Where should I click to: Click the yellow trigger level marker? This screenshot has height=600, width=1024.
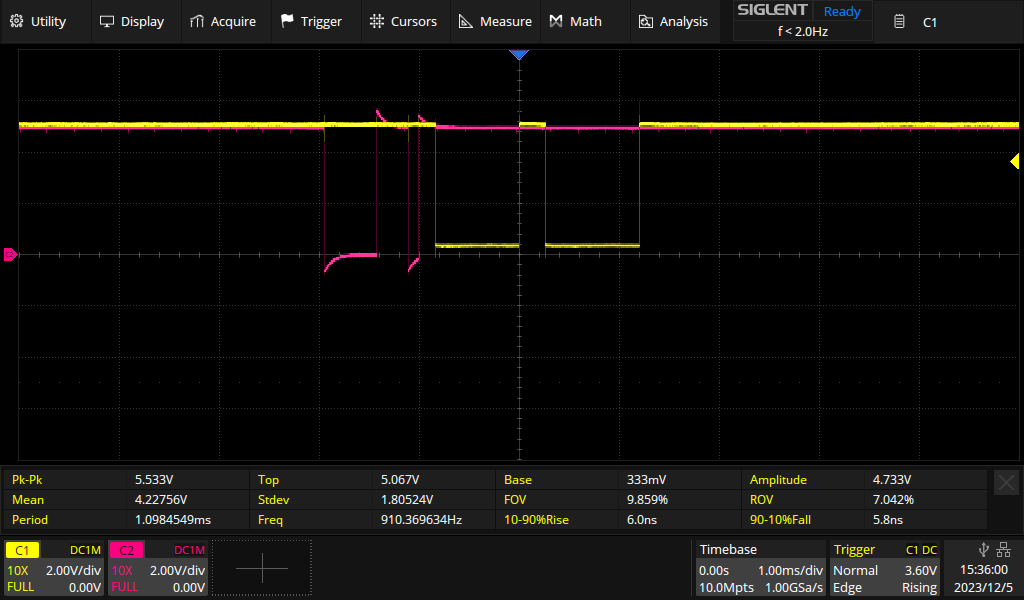tap(1014, 161)
